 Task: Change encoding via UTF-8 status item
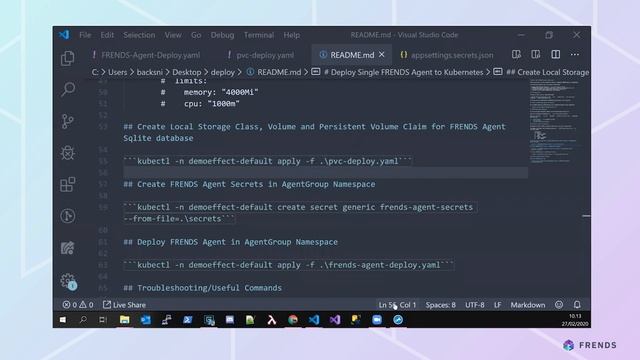click(x=475, y=305)
